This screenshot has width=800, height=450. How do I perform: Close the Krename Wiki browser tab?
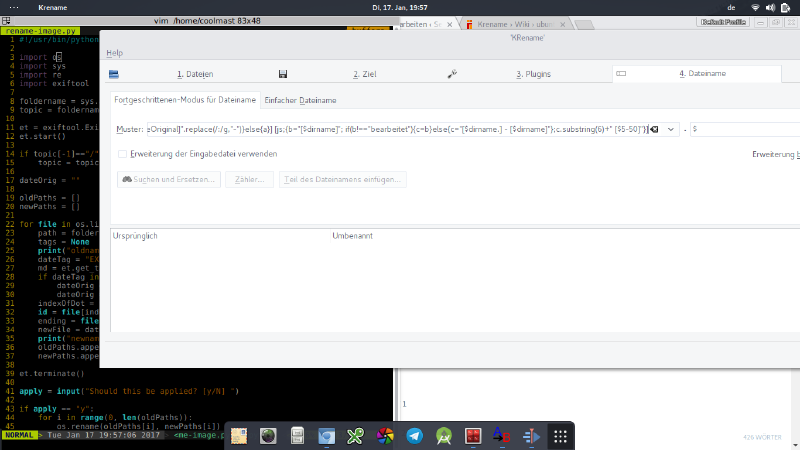tap(562, 24)
